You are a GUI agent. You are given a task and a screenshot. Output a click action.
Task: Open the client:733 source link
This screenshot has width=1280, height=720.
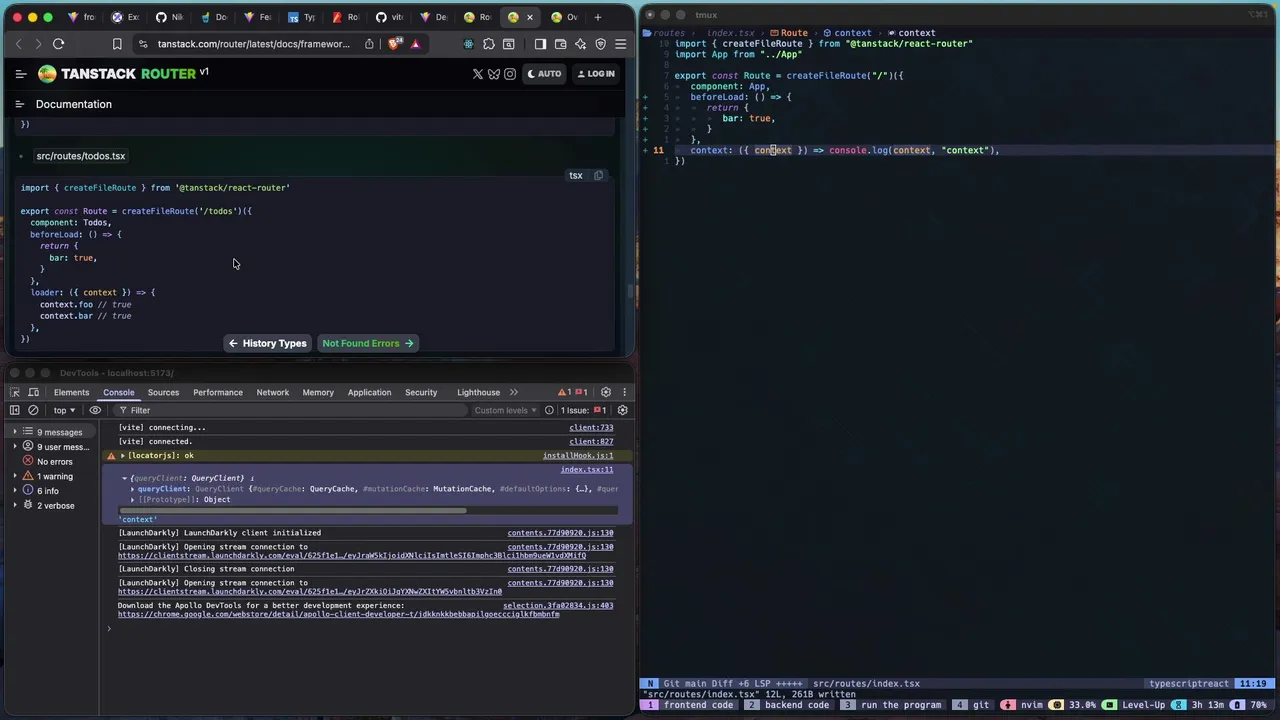coord(591,428)
